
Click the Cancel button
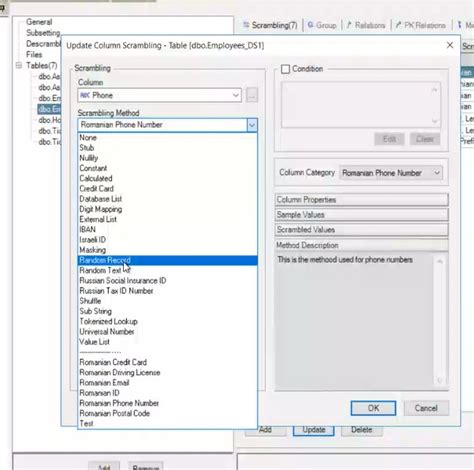(426, 408)
